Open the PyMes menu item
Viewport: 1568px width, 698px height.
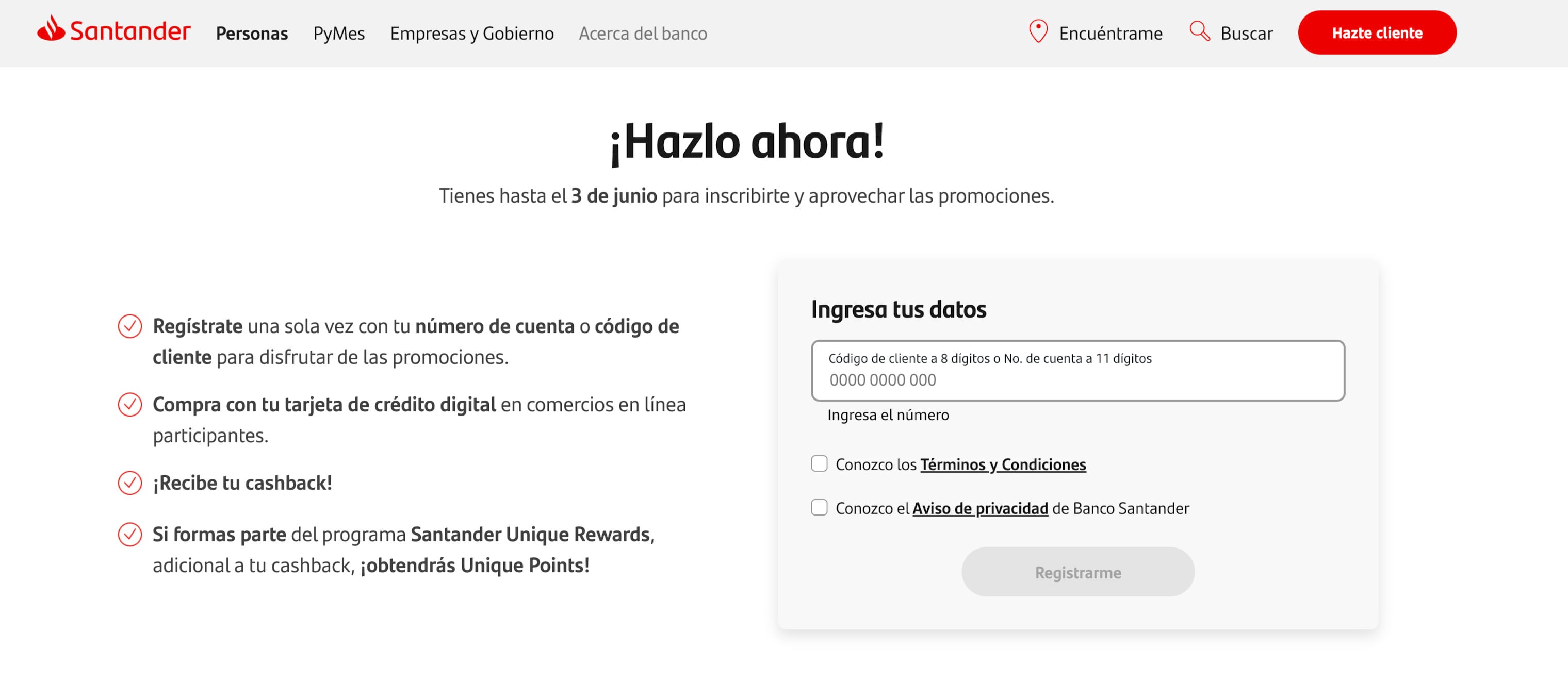point(338,34)
